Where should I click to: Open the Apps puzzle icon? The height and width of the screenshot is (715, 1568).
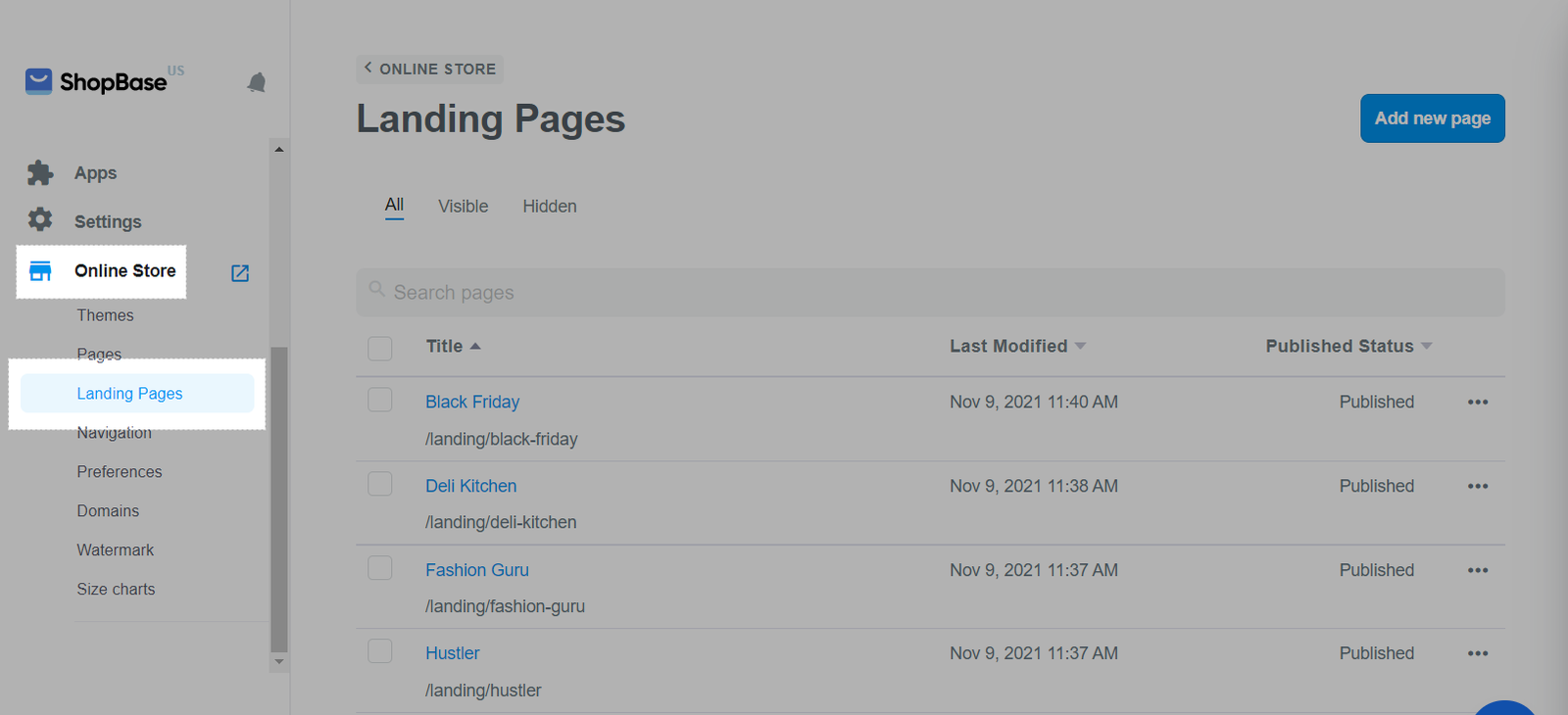[x=40, y=173]
